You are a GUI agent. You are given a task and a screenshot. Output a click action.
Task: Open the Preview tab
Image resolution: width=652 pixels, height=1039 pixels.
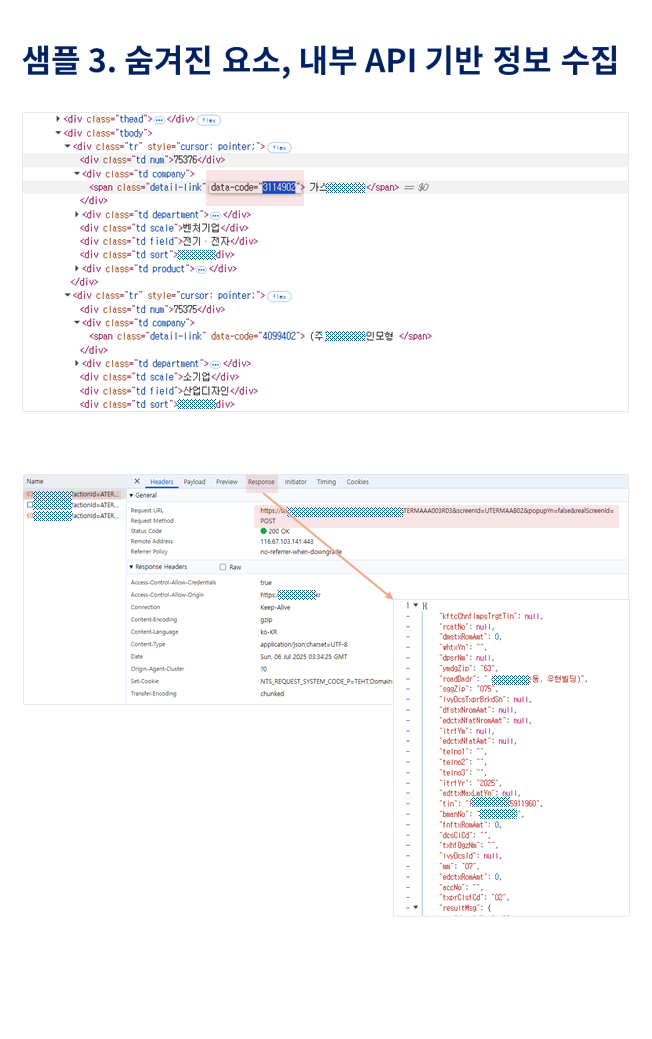[x=227, y=482]
